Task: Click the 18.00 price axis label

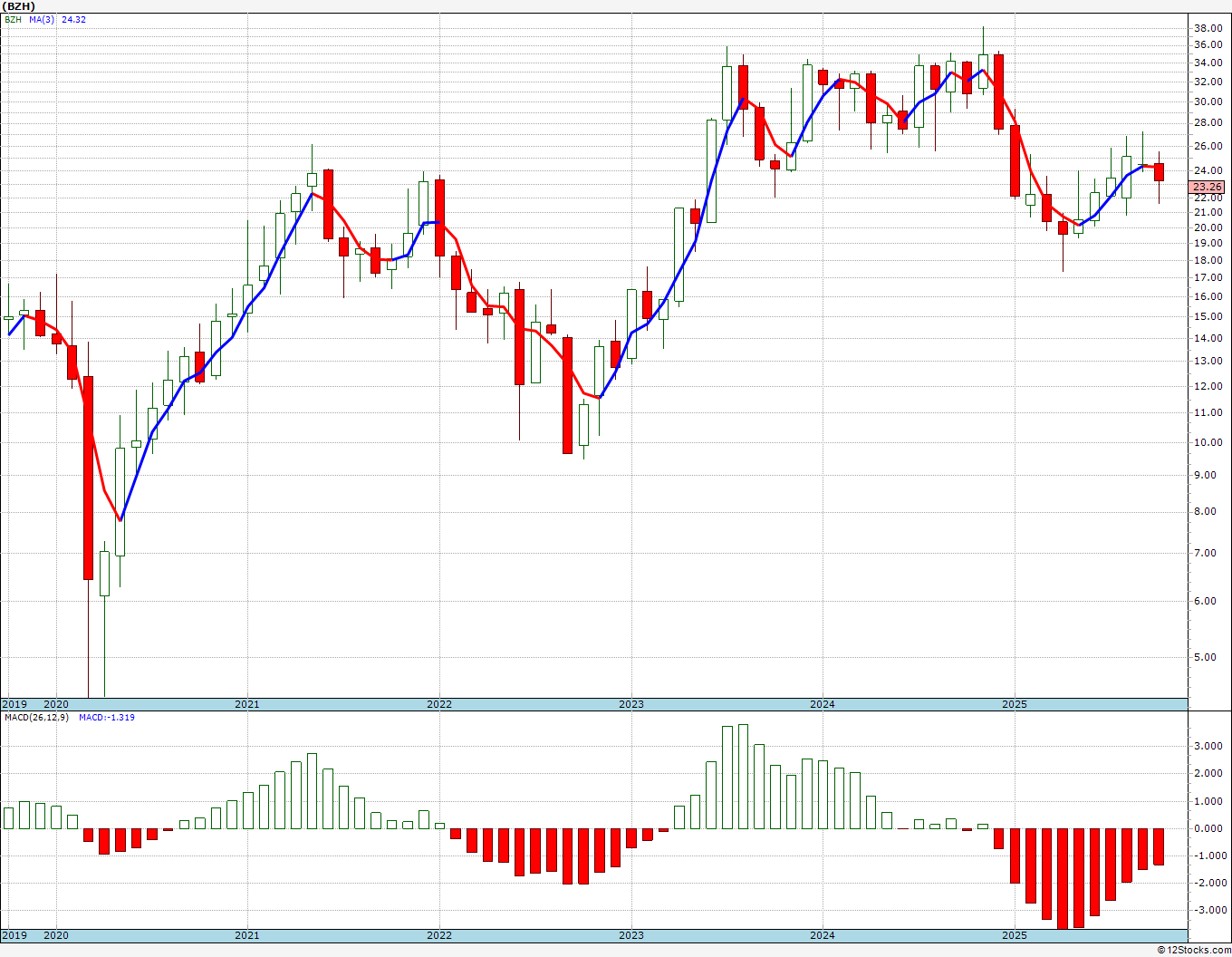Action: (x=1208, y=260)
